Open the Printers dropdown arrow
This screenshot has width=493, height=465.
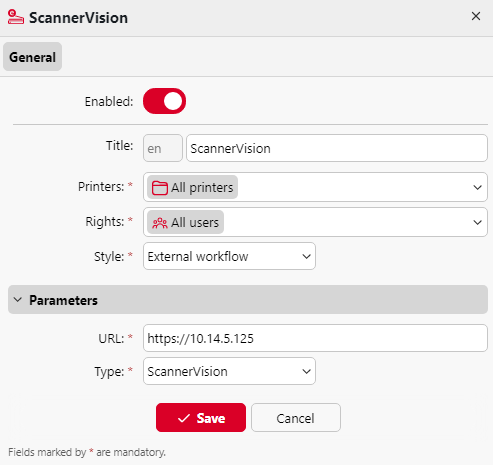[477, 187]
